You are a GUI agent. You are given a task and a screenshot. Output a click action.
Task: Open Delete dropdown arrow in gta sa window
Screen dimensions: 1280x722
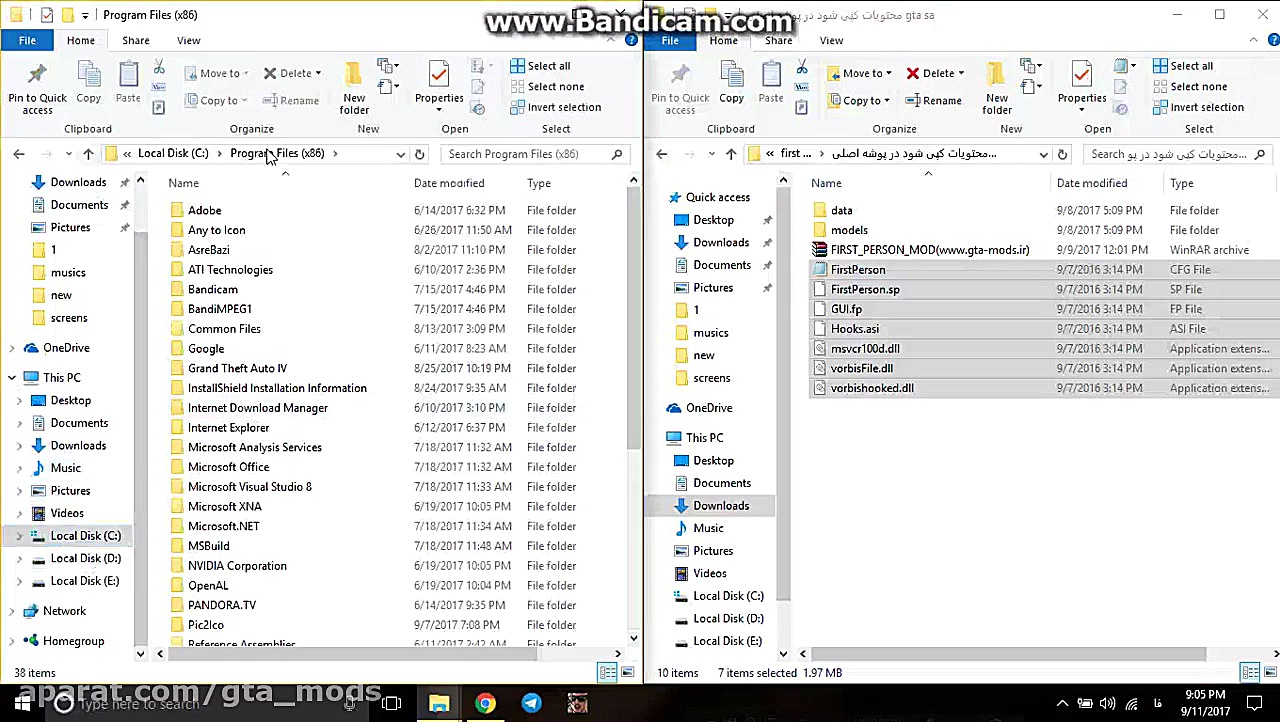961,73
